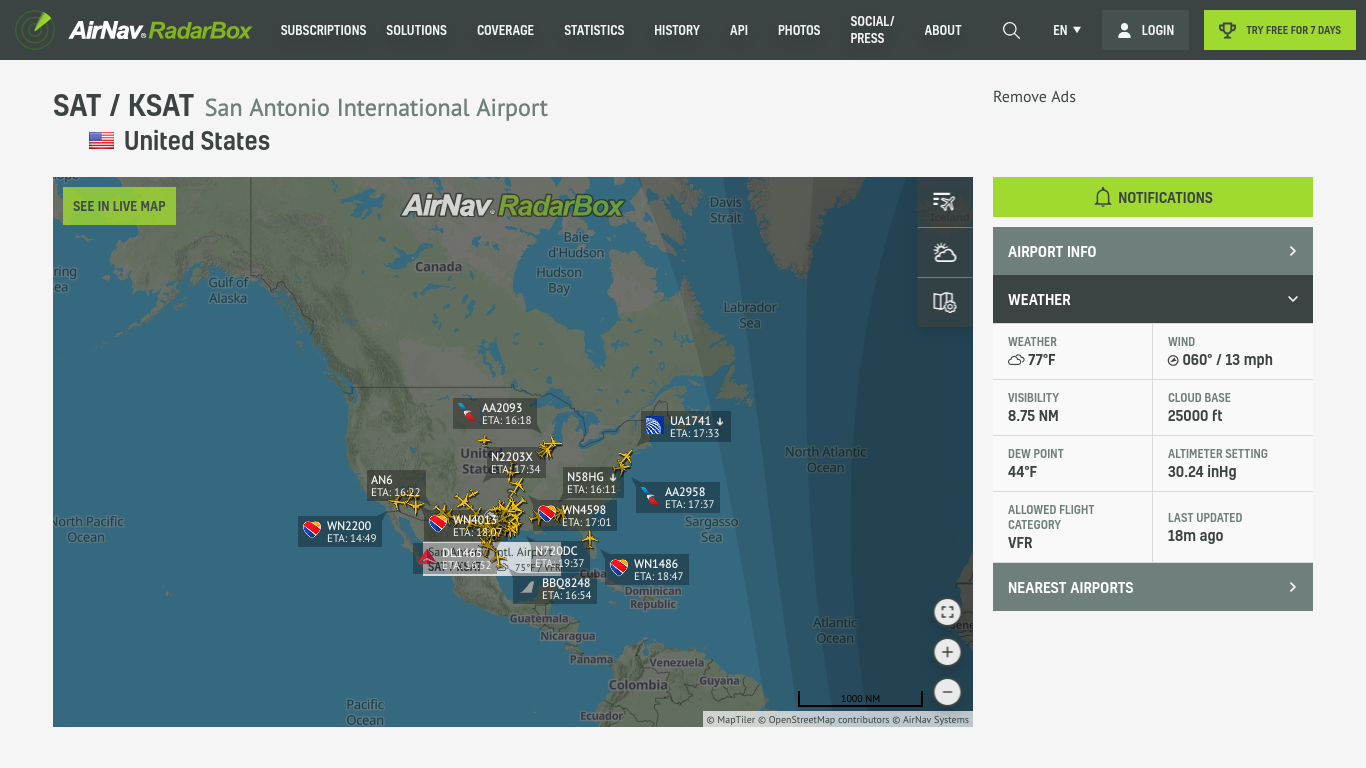Open the API menu item
This screenshot has width=1366, height=768.
pos(739,30)
